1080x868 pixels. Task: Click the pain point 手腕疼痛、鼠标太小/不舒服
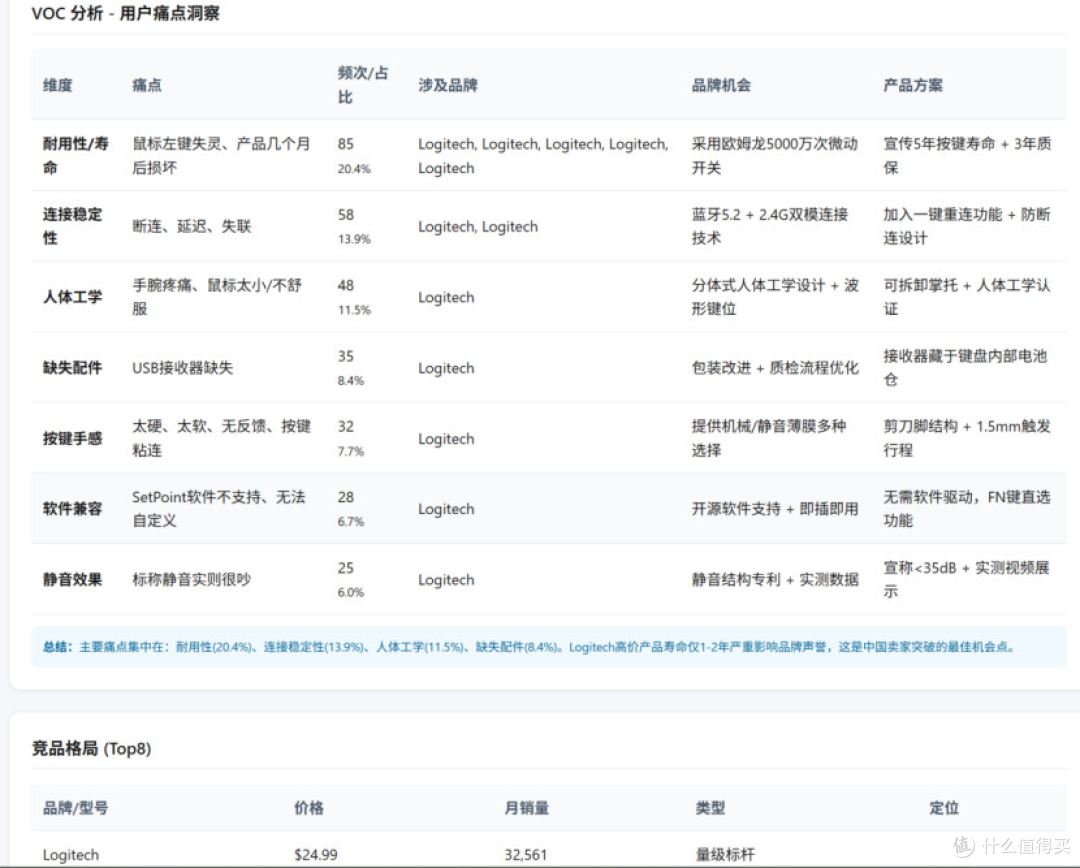pyautogui.click(x=217, y=297)
